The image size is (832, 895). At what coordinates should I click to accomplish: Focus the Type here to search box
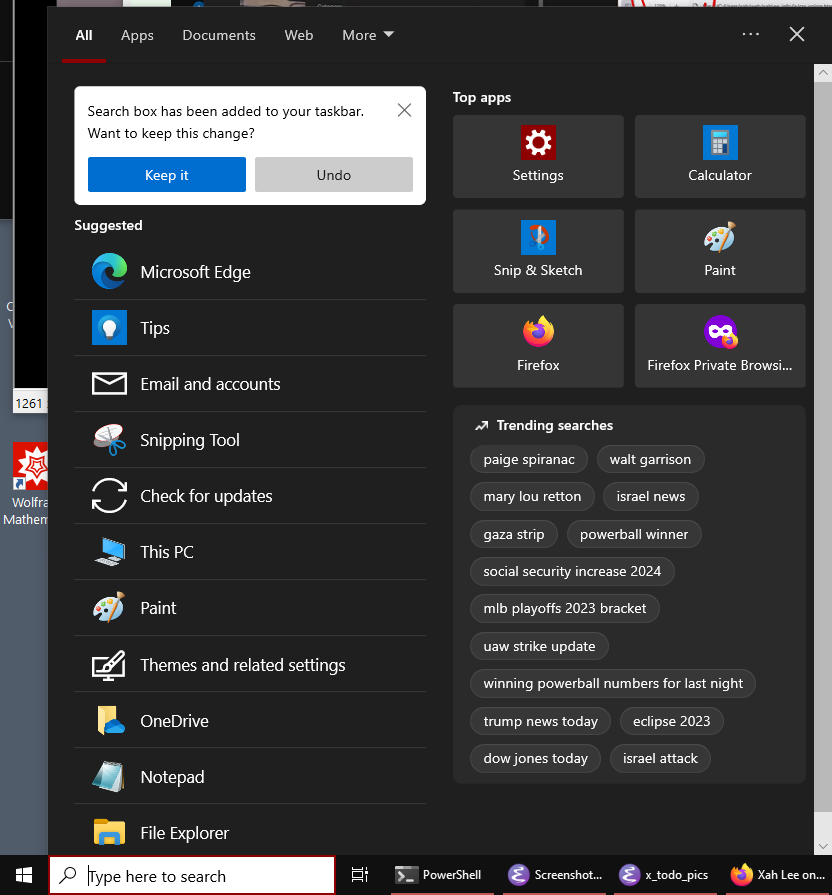[x=192, y=875]
